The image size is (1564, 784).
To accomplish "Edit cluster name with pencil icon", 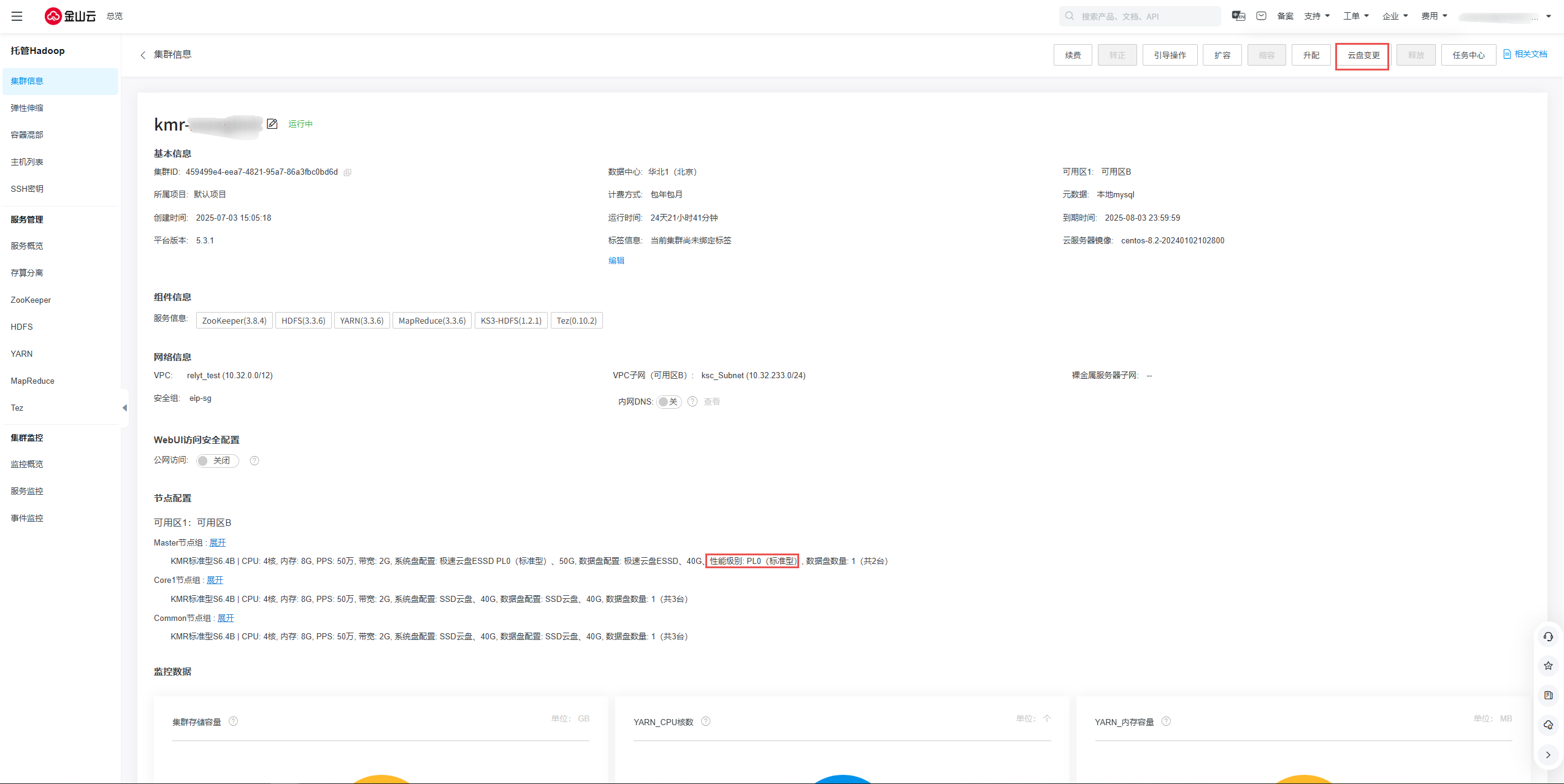I will click(272, 124).
